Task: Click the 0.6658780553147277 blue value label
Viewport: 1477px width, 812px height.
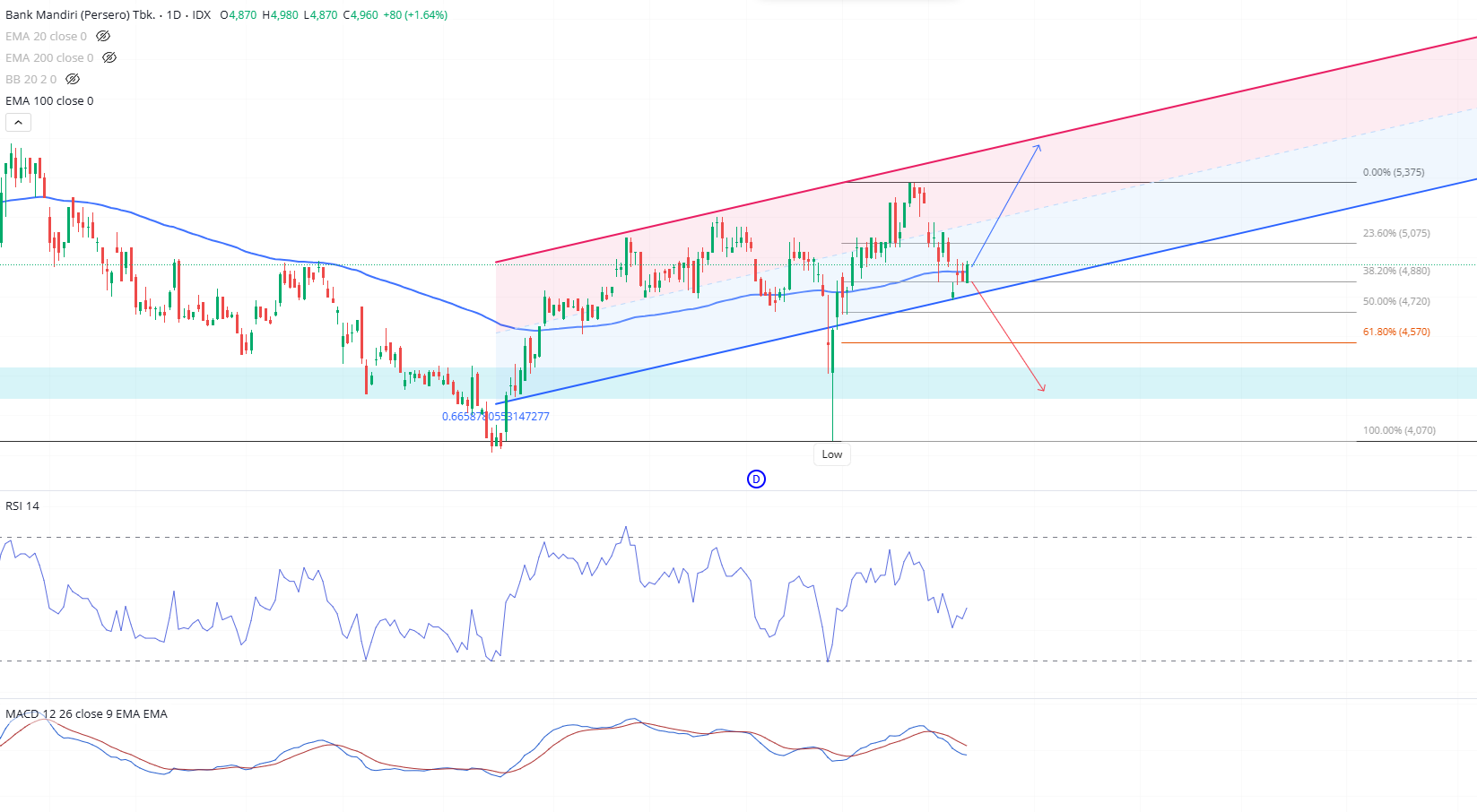Action: coord(496,417)
